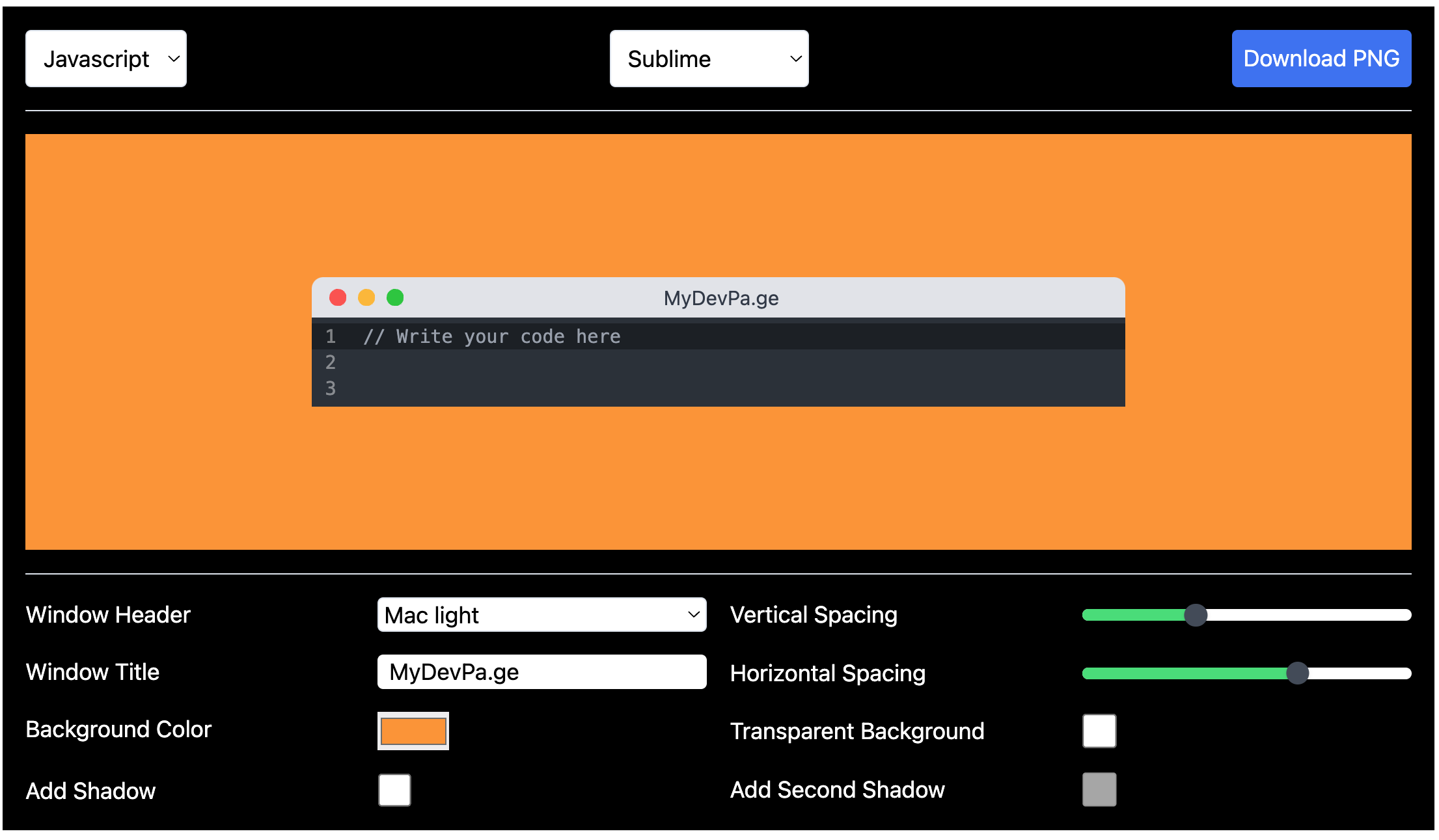The height and width of the screenshot is (840, 1439).
Task: Click code line 1 comment text
Action: tap(492, 336)
